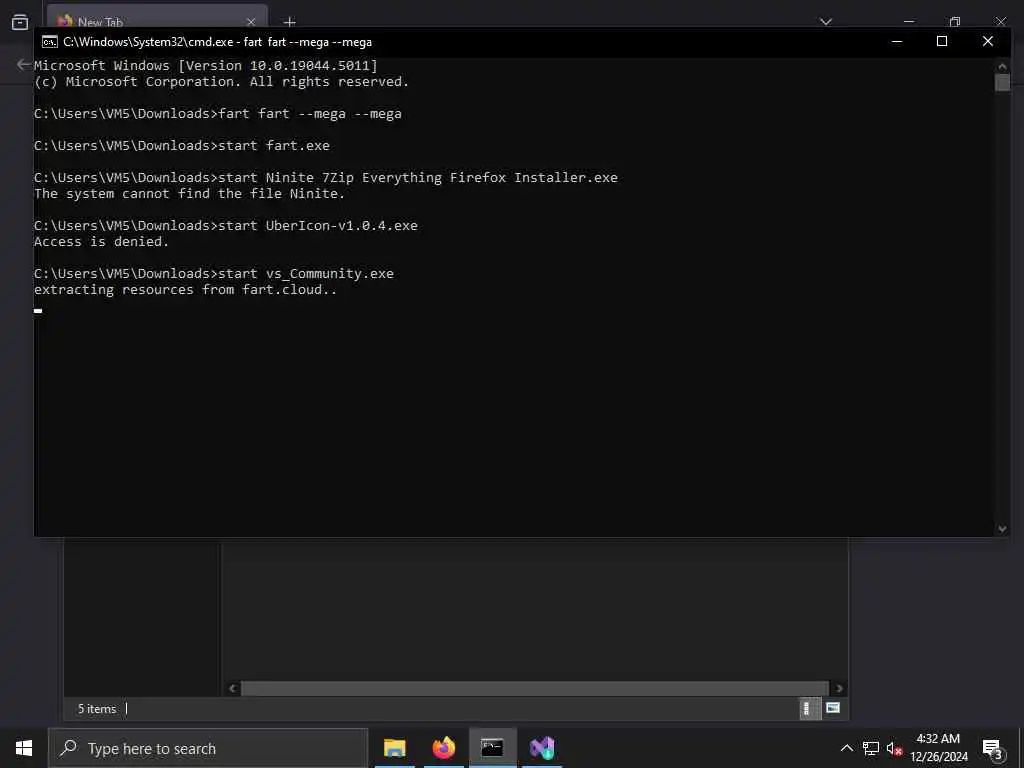Open Visual Studio installer taskbar icon
The height and width of the screenshot is (768, 1024).
coord(542,748)
